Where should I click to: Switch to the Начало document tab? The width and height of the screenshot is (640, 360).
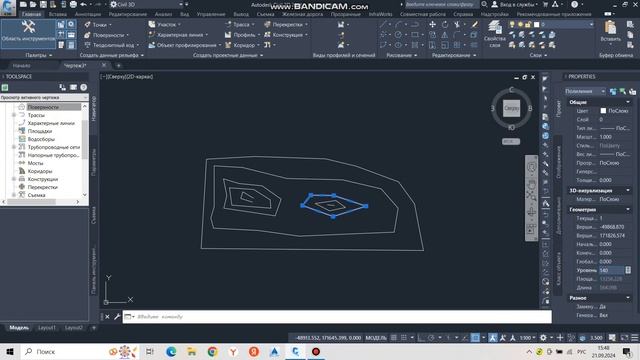21,65
